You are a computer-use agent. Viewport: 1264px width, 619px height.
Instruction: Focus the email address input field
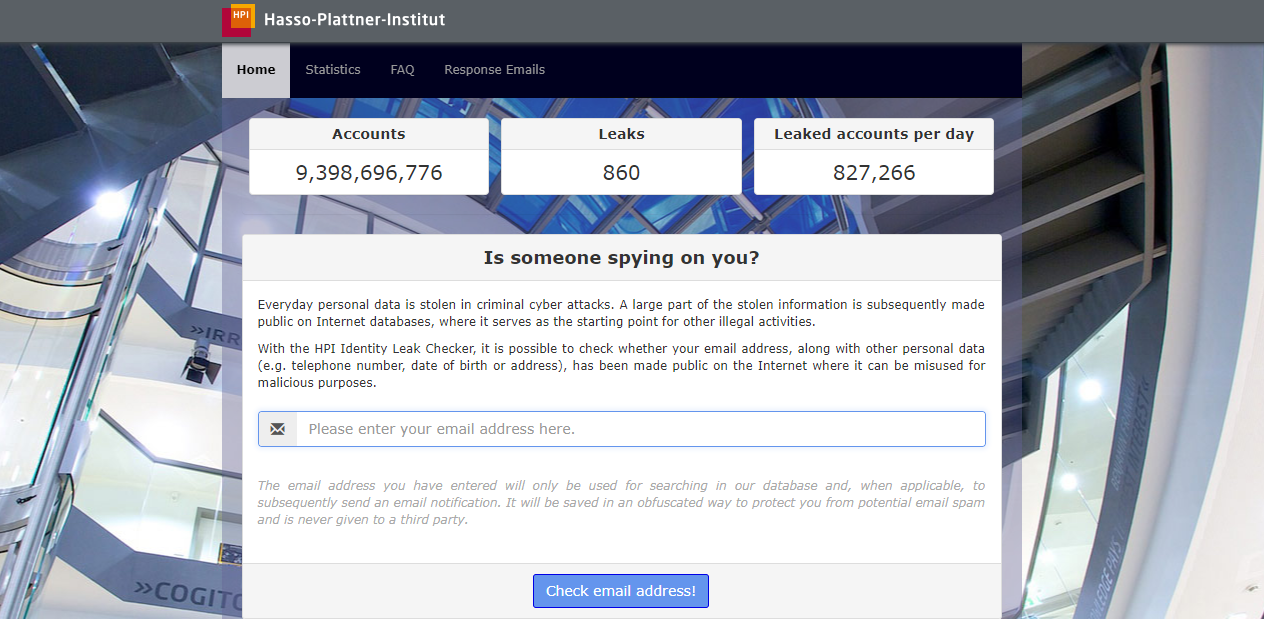click(x=641, y=429)
